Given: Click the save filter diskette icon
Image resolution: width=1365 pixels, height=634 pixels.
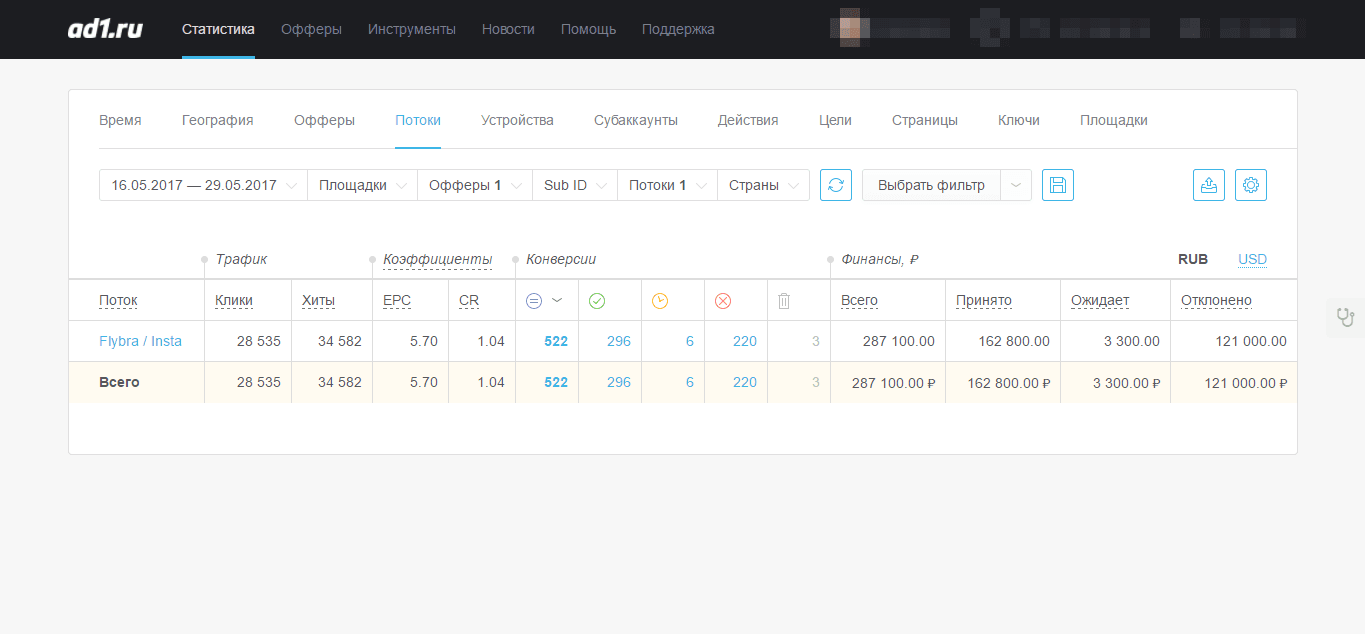Looking at the screenshot, I should point(1057,184).
